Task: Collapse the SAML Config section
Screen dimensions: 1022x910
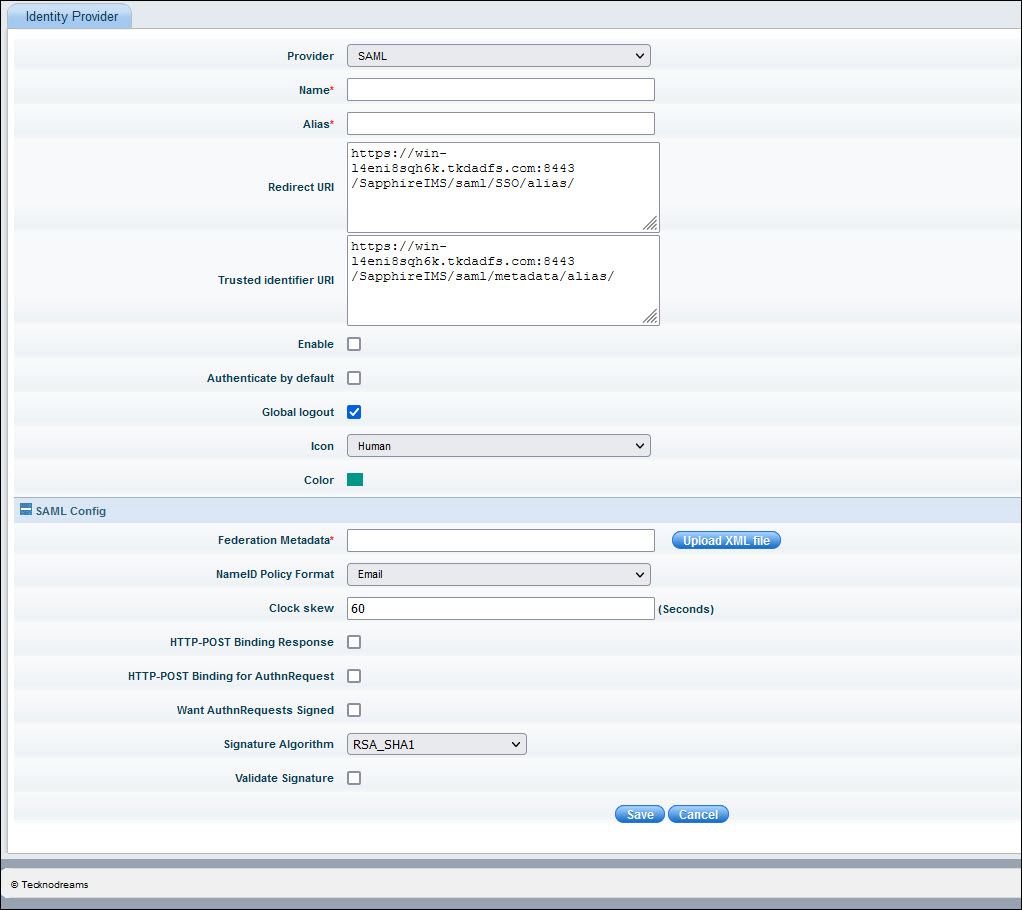Action: click(26, 510)
